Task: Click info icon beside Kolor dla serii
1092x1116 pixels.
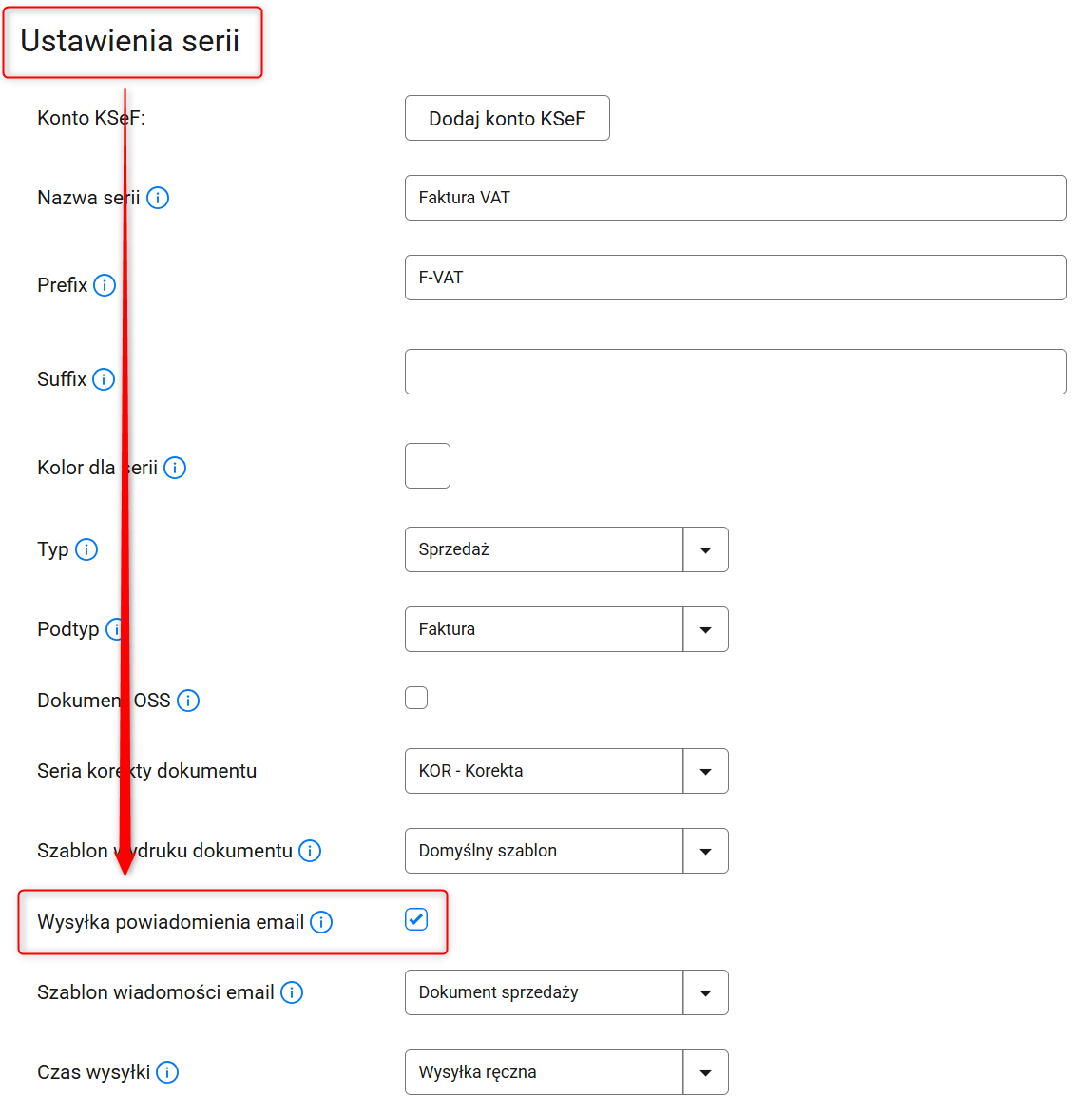Action: click(175, 468)
